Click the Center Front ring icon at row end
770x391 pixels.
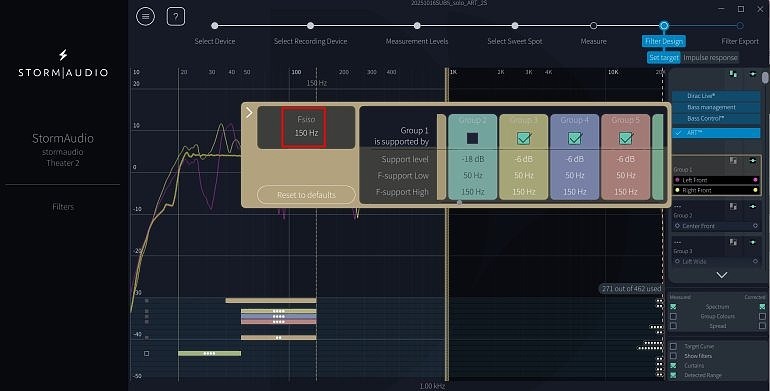click(755, 226)
